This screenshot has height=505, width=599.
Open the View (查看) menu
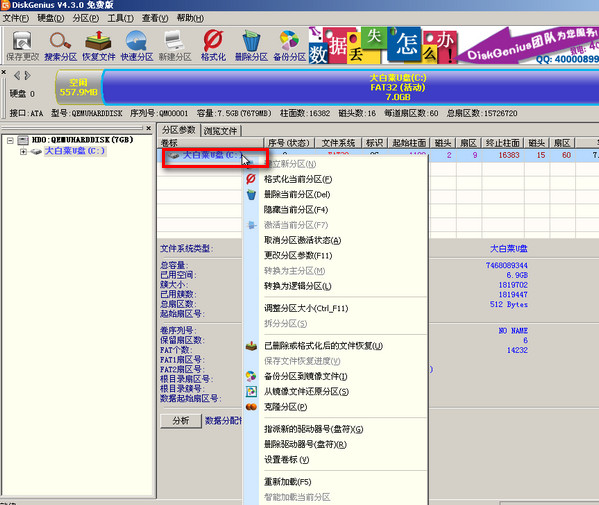[155, 18]
